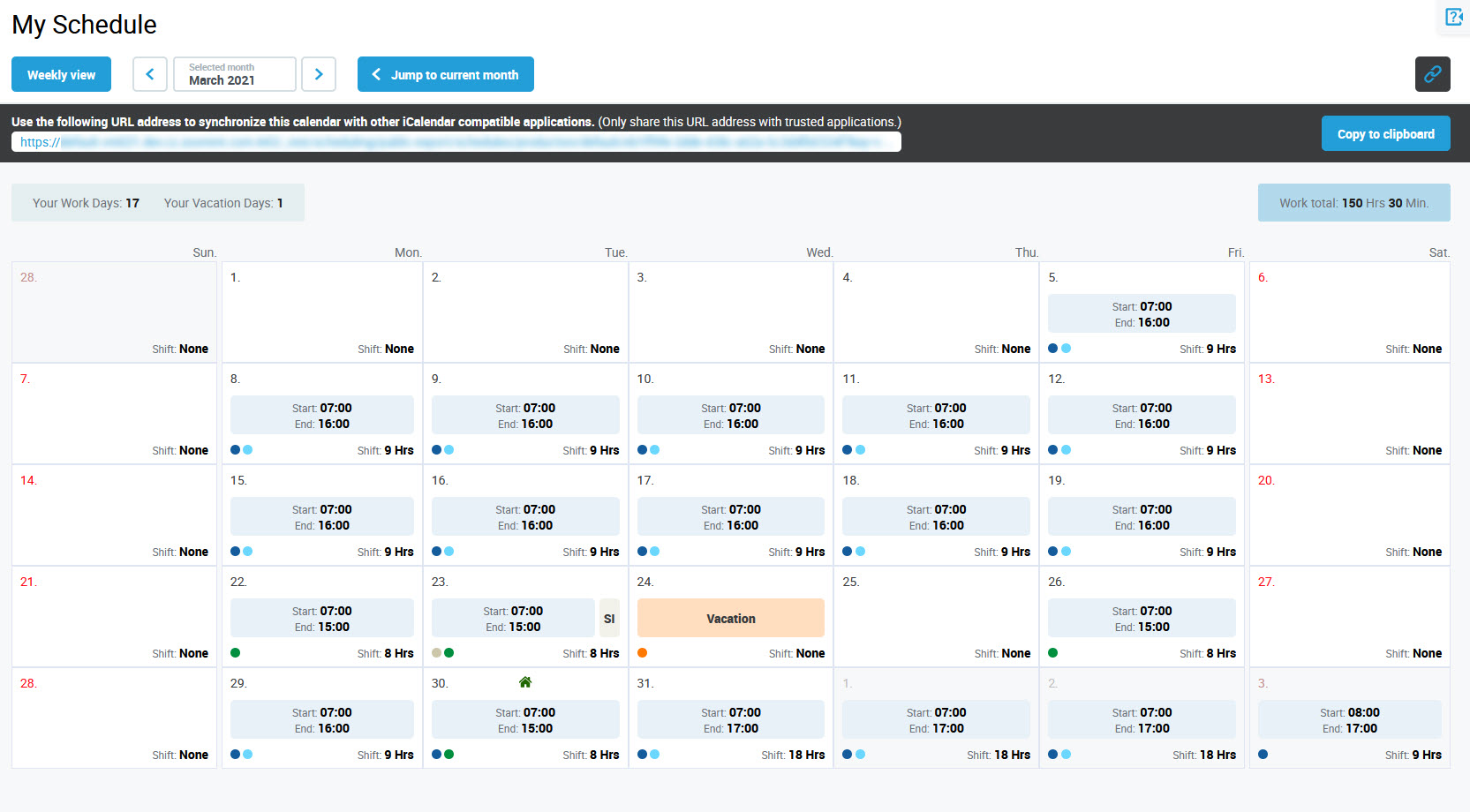Open the March 31 shift 07:00–17:00
This screenshot has width=1470, height=812.
tap(730, 720)
